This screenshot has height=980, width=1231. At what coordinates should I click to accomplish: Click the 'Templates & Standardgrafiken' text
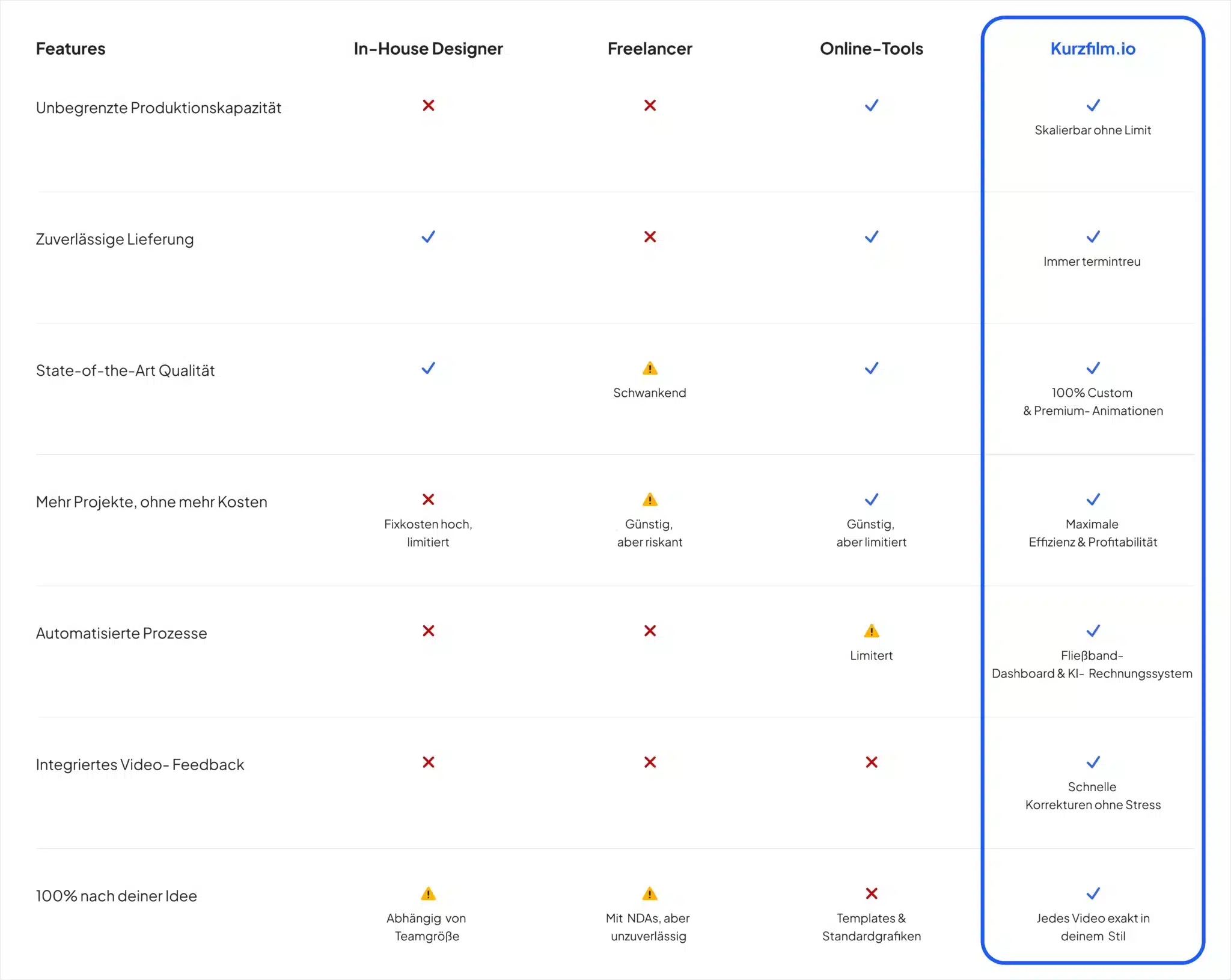[x=872, y=927]
